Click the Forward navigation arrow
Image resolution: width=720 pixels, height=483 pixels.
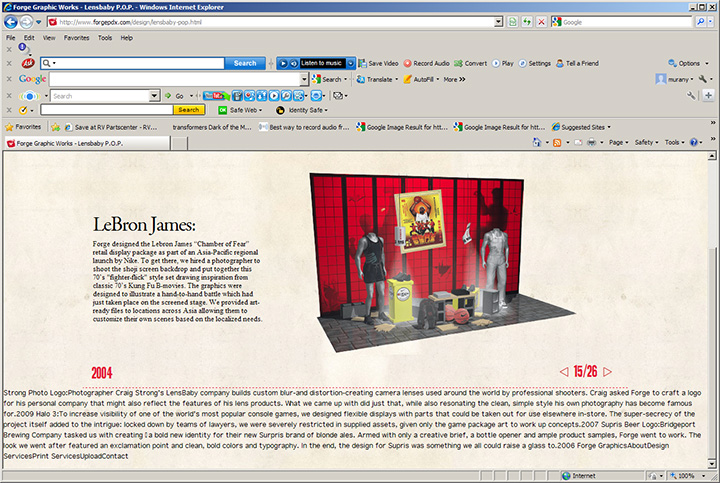pos(26,22)
